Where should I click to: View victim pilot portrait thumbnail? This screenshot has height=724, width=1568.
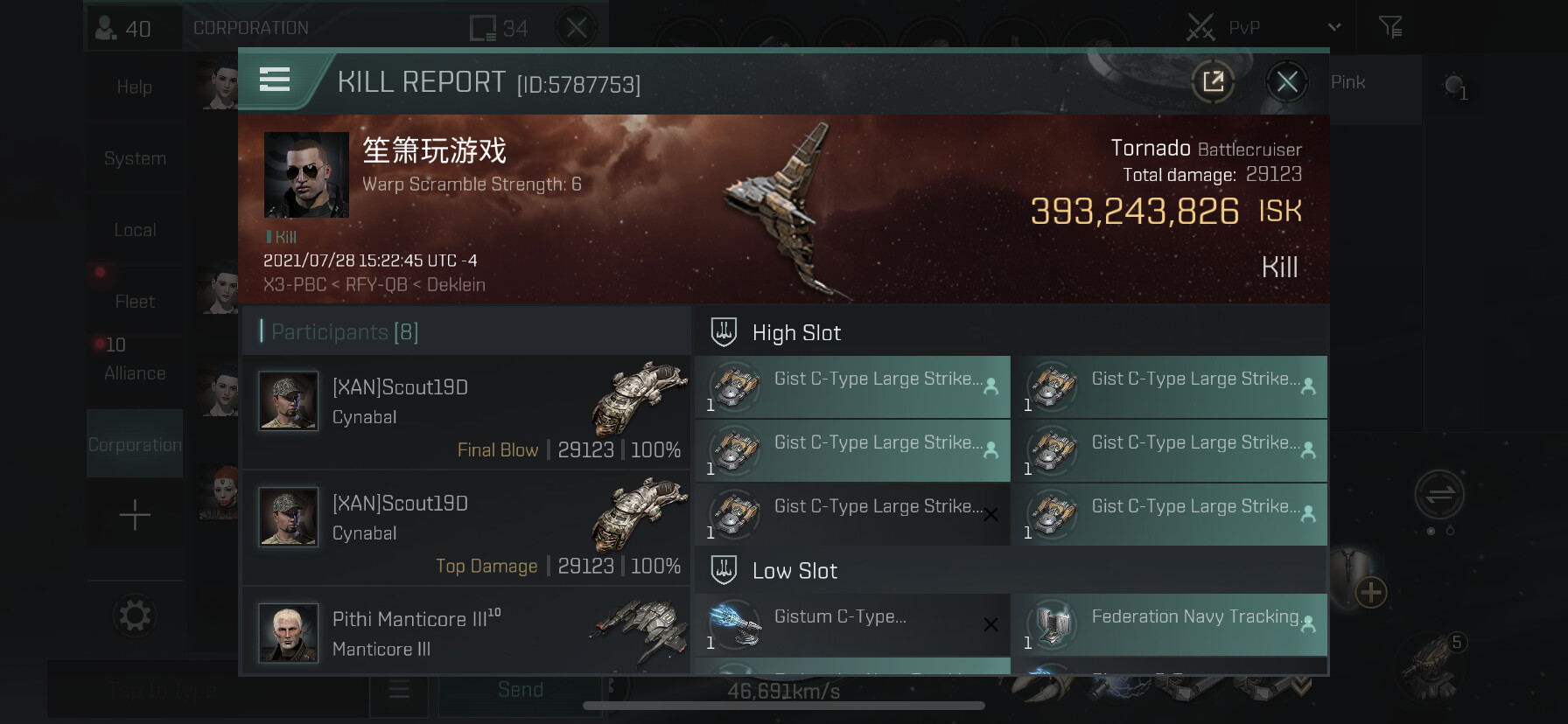(306, 175)
